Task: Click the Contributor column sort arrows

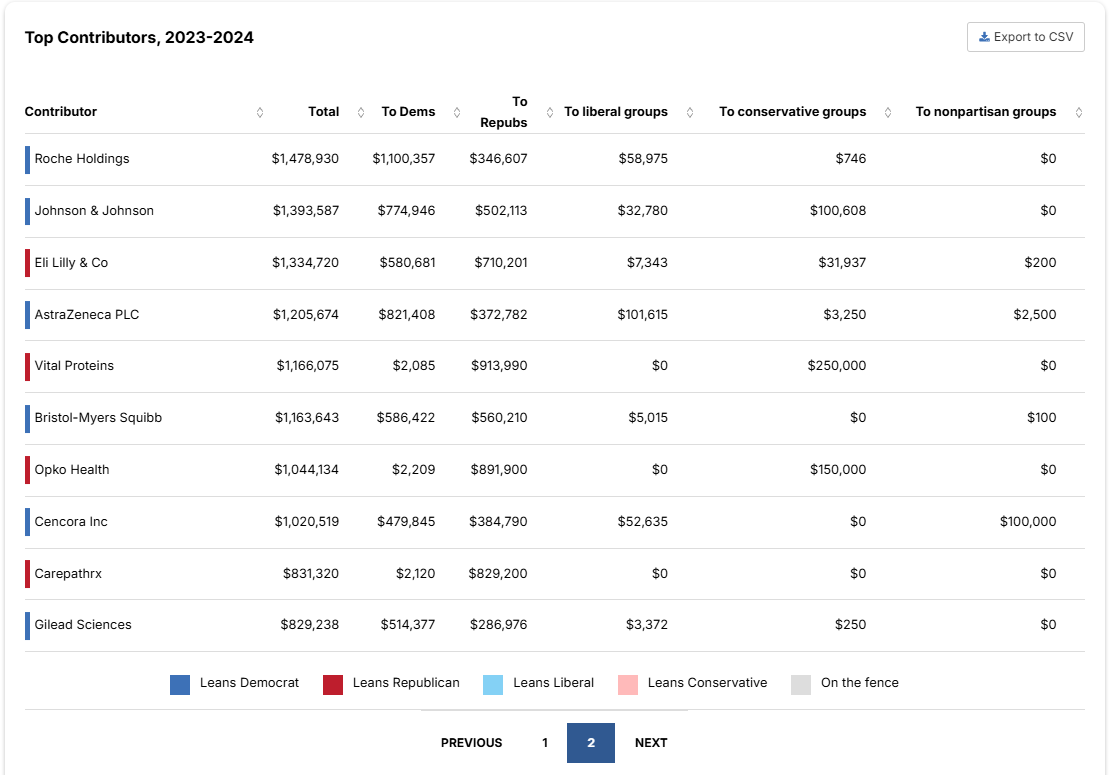Action: (260, 112)
